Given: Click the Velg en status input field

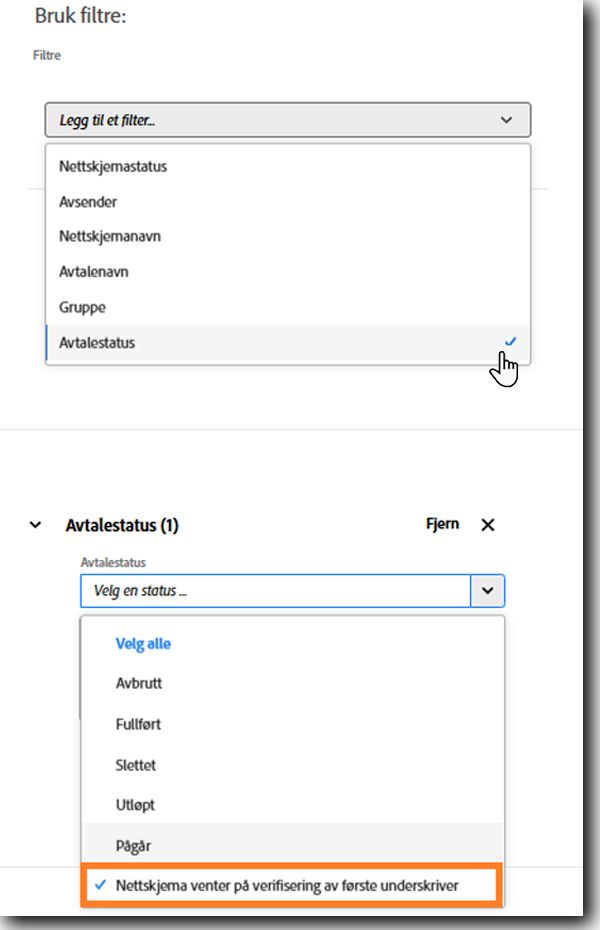Looking at the screenshot, I should [x=276, y=591].
